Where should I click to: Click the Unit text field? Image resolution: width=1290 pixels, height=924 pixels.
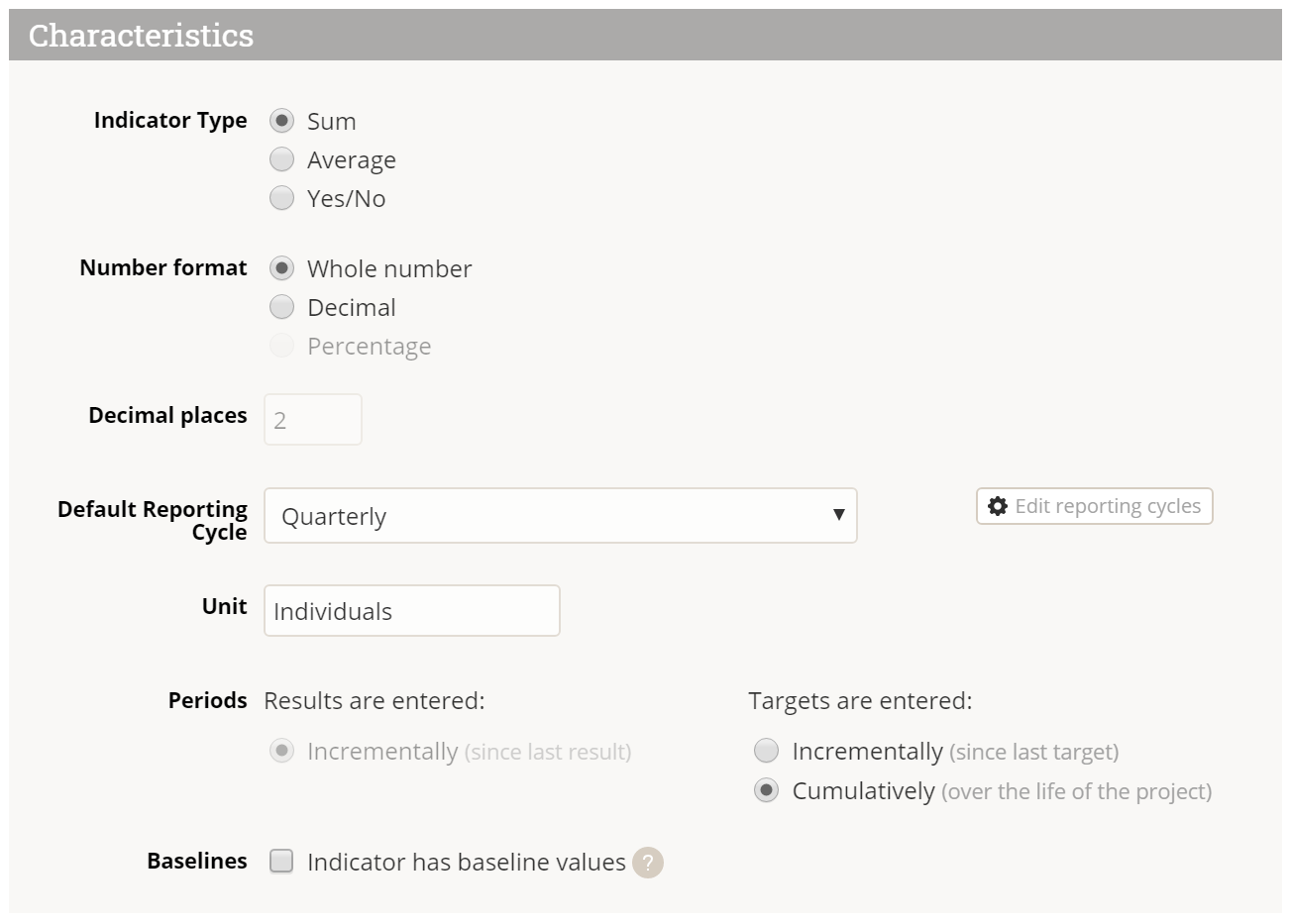point(411,611)
